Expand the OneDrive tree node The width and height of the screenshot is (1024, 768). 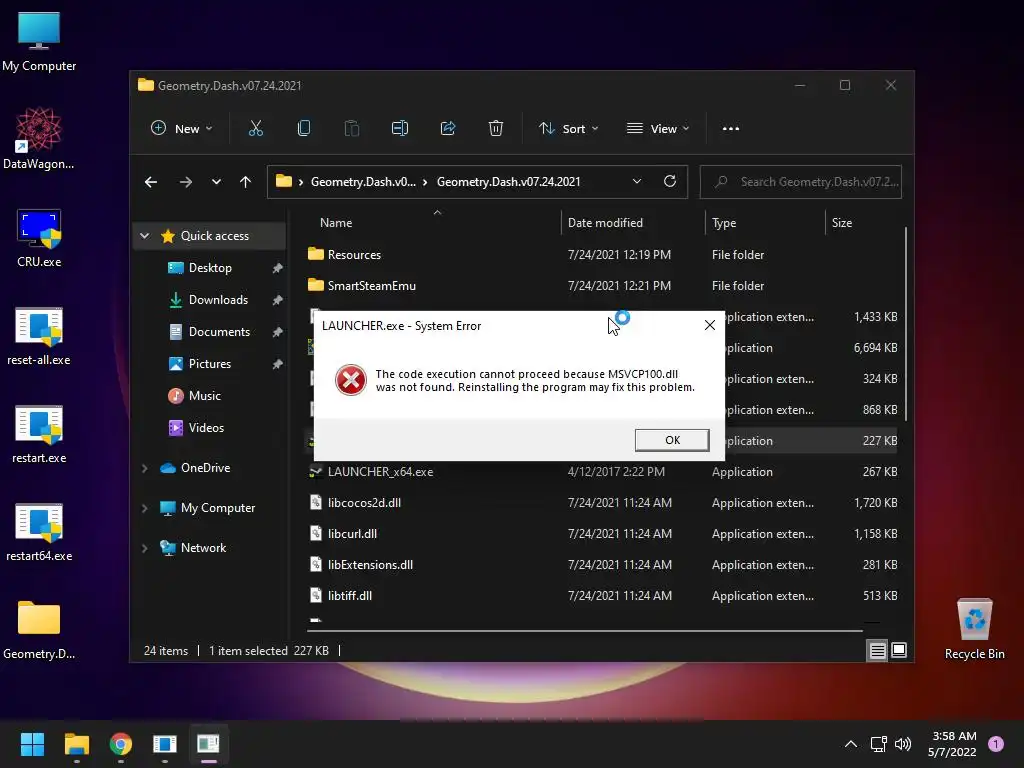click(145, 468)
